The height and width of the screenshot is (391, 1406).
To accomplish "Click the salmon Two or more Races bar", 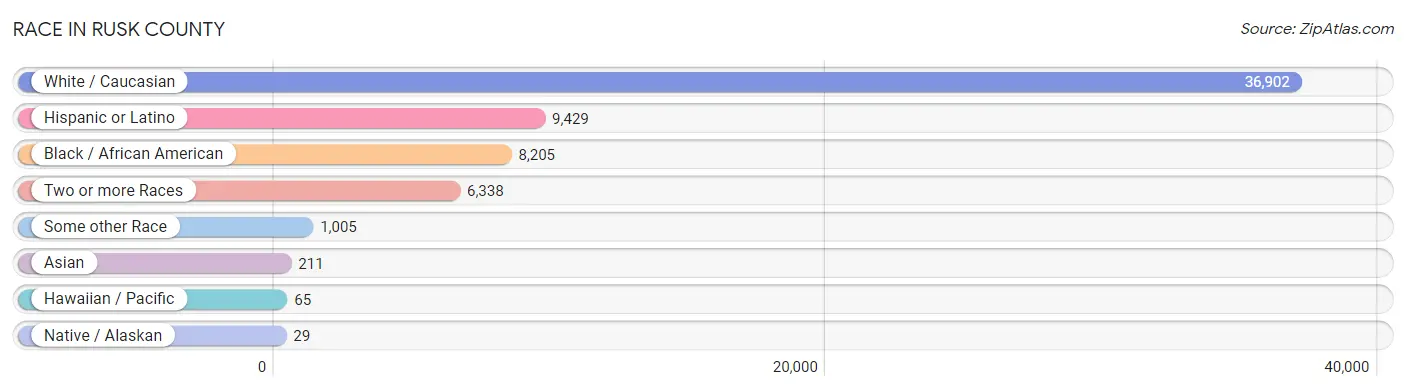I will click(240, 190).
